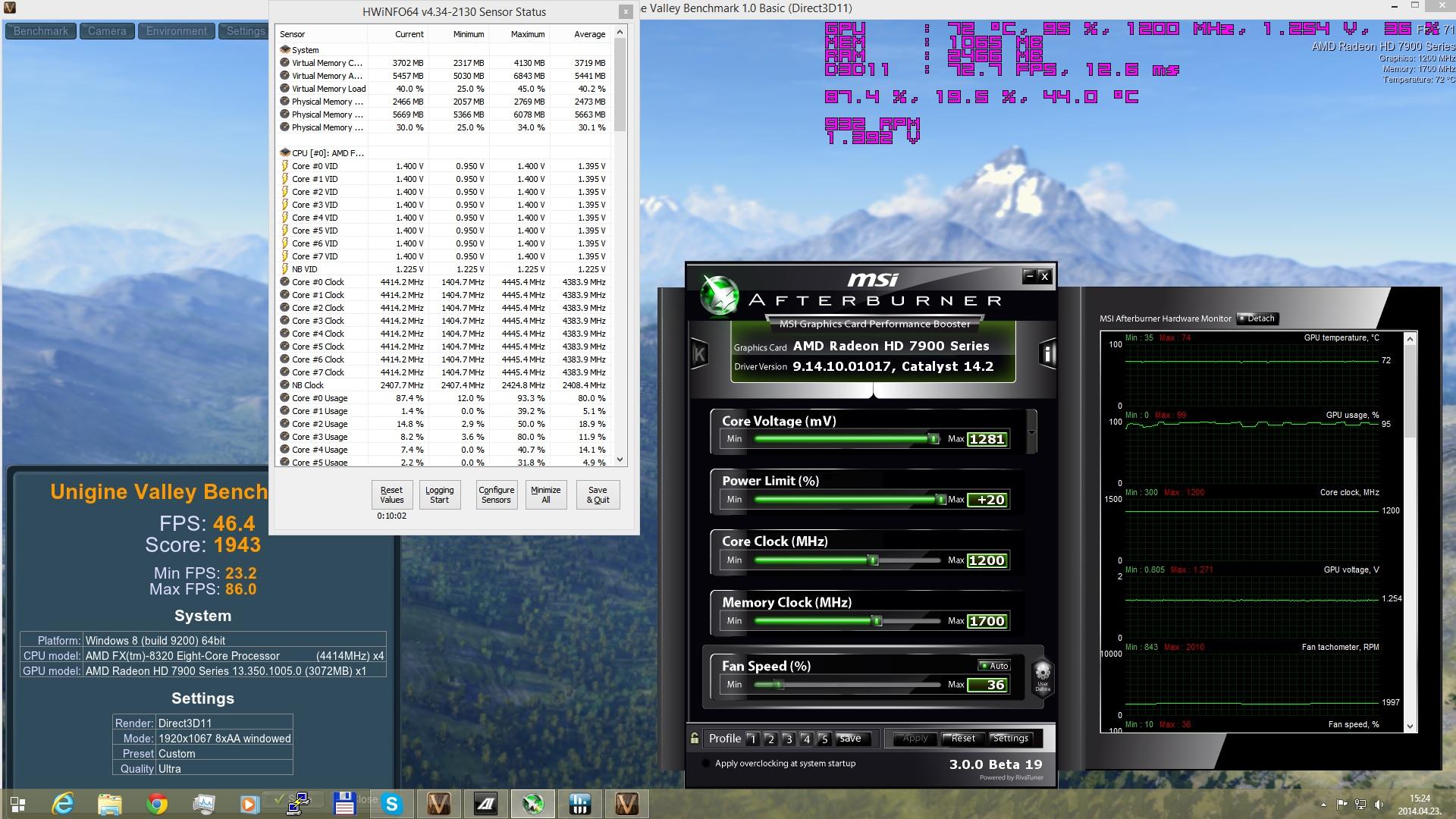The height and width of the screenshot is (819, 1456).
Task: Select Afterburner profile 4
Action: [806, 739]
